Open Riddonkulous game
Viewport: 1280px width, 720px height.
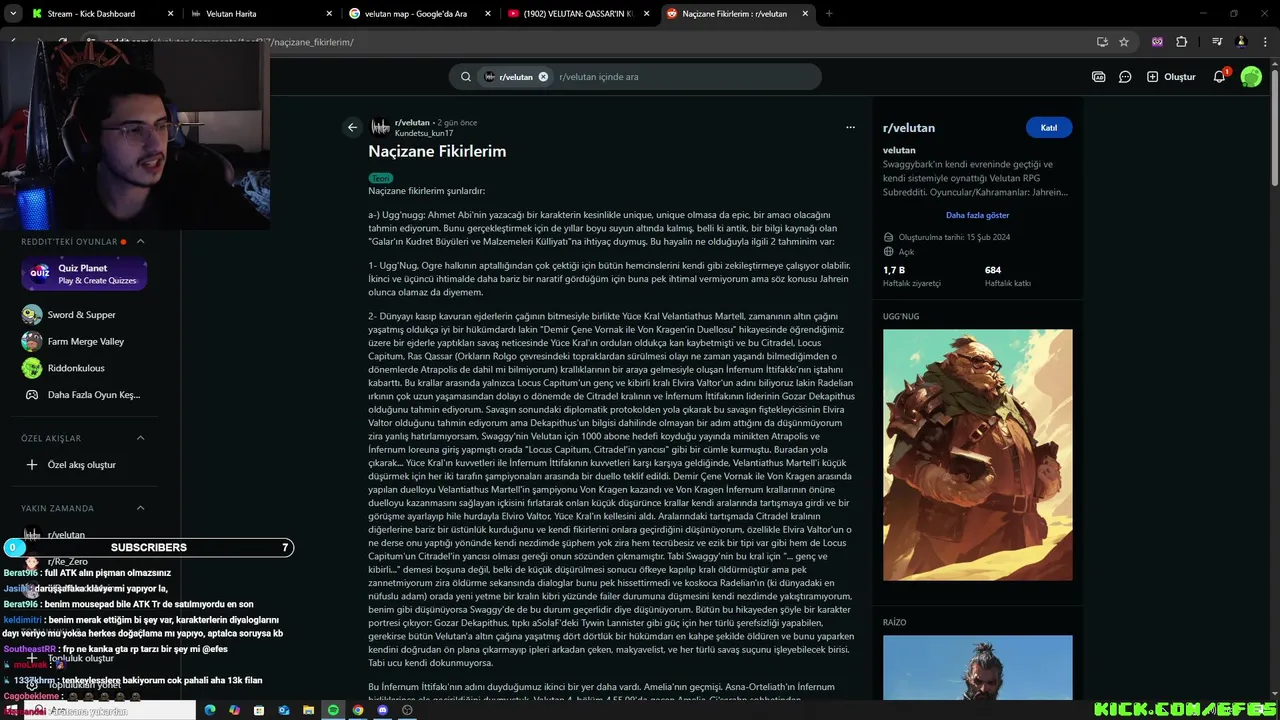(76, 368)
